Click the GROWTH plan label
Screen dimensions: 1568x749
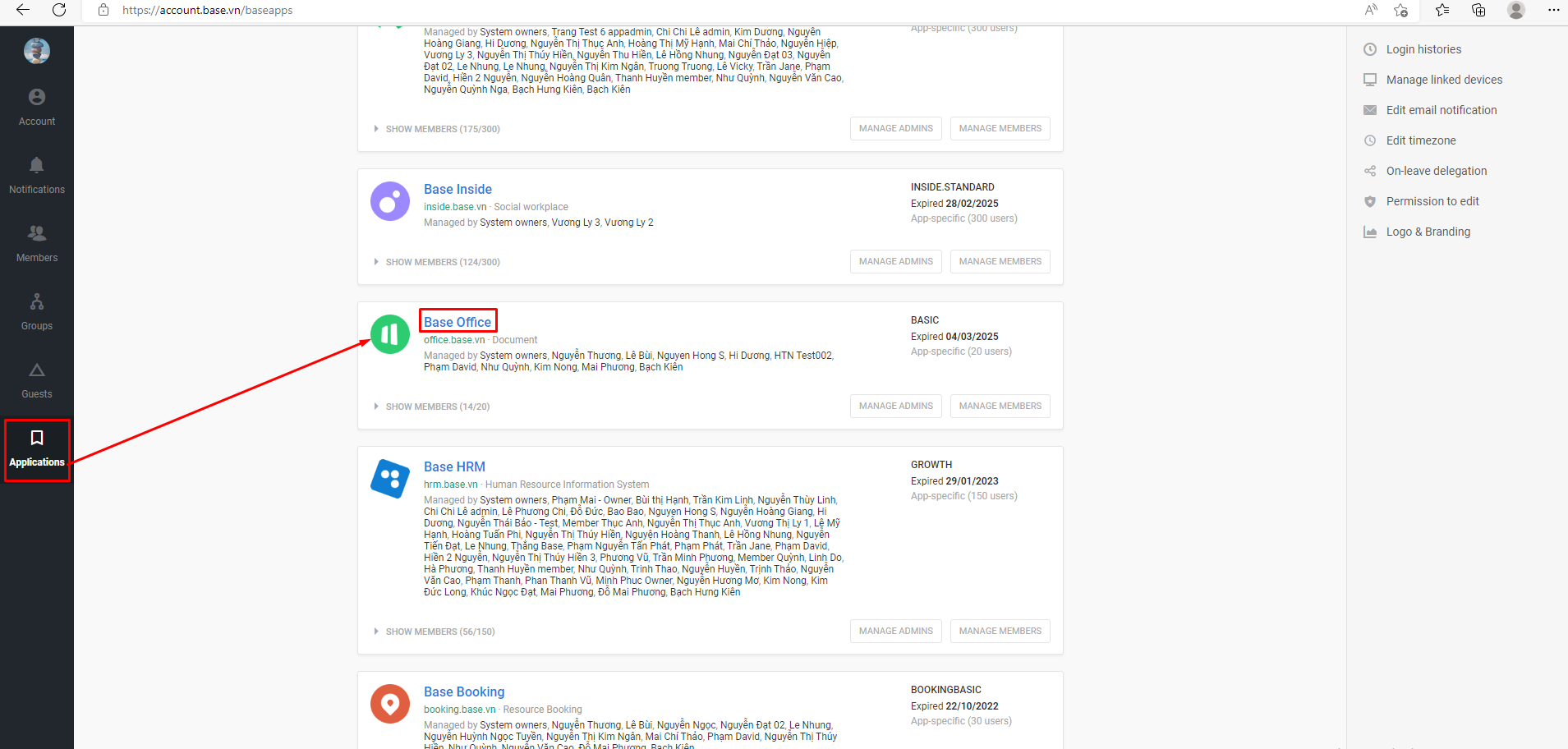[931, 465]
